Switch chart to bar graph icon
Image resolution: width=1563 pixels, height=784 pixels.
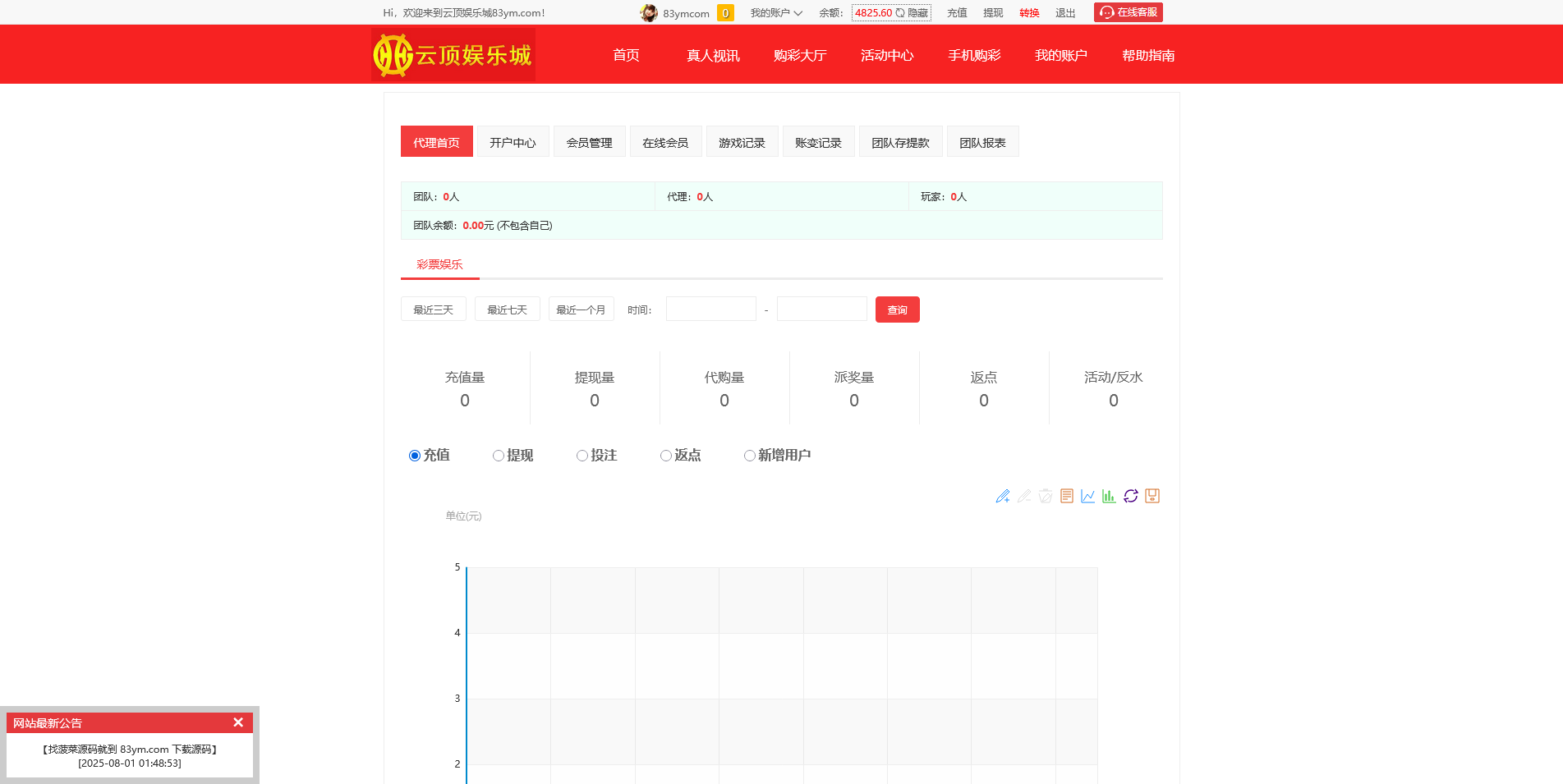pyautogui.click(x=1109, y=496)
